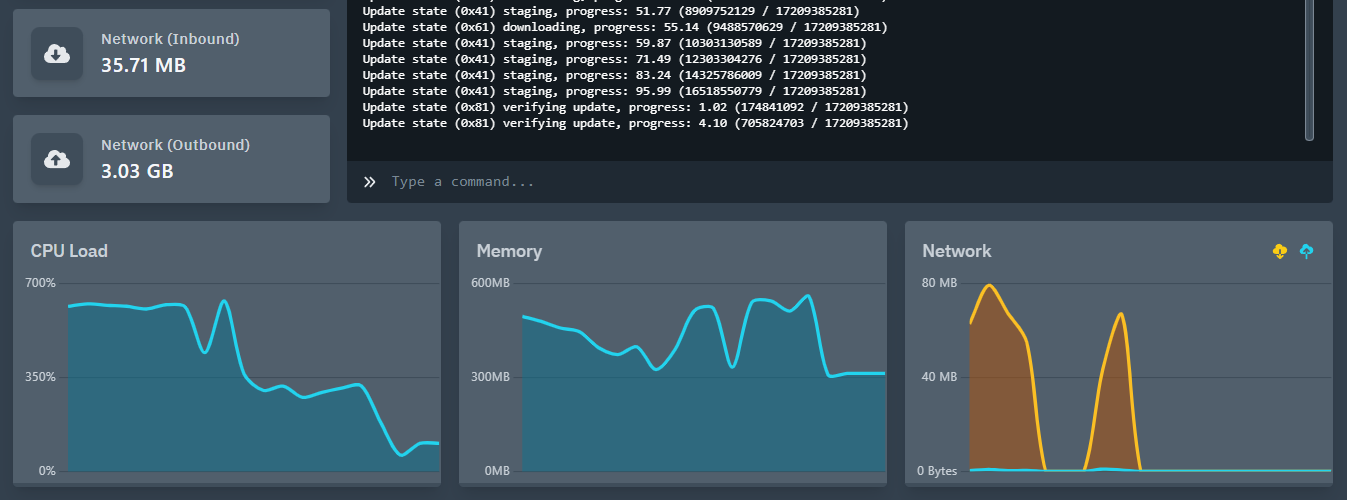Click the Network chart title
The image size is (1347, 500).
[x=957, y=251]
